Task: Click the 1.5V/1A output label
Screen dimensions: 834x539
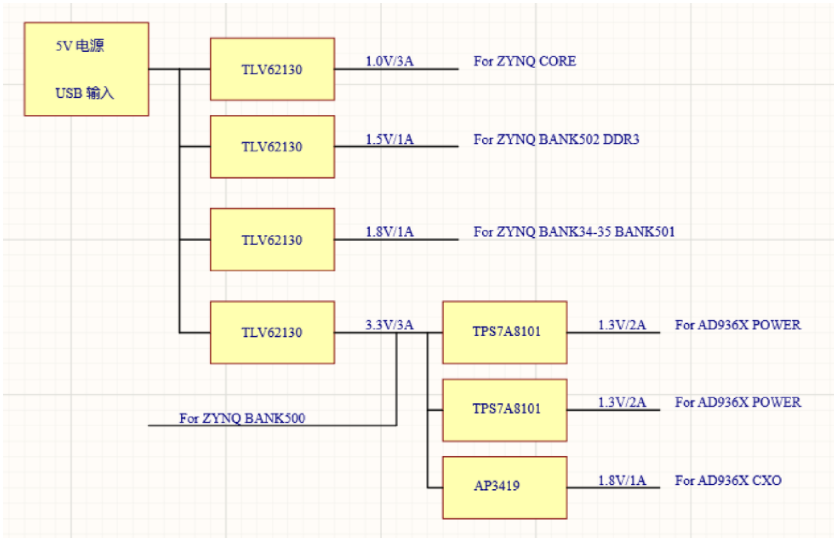Action: [x=389, y=139]
